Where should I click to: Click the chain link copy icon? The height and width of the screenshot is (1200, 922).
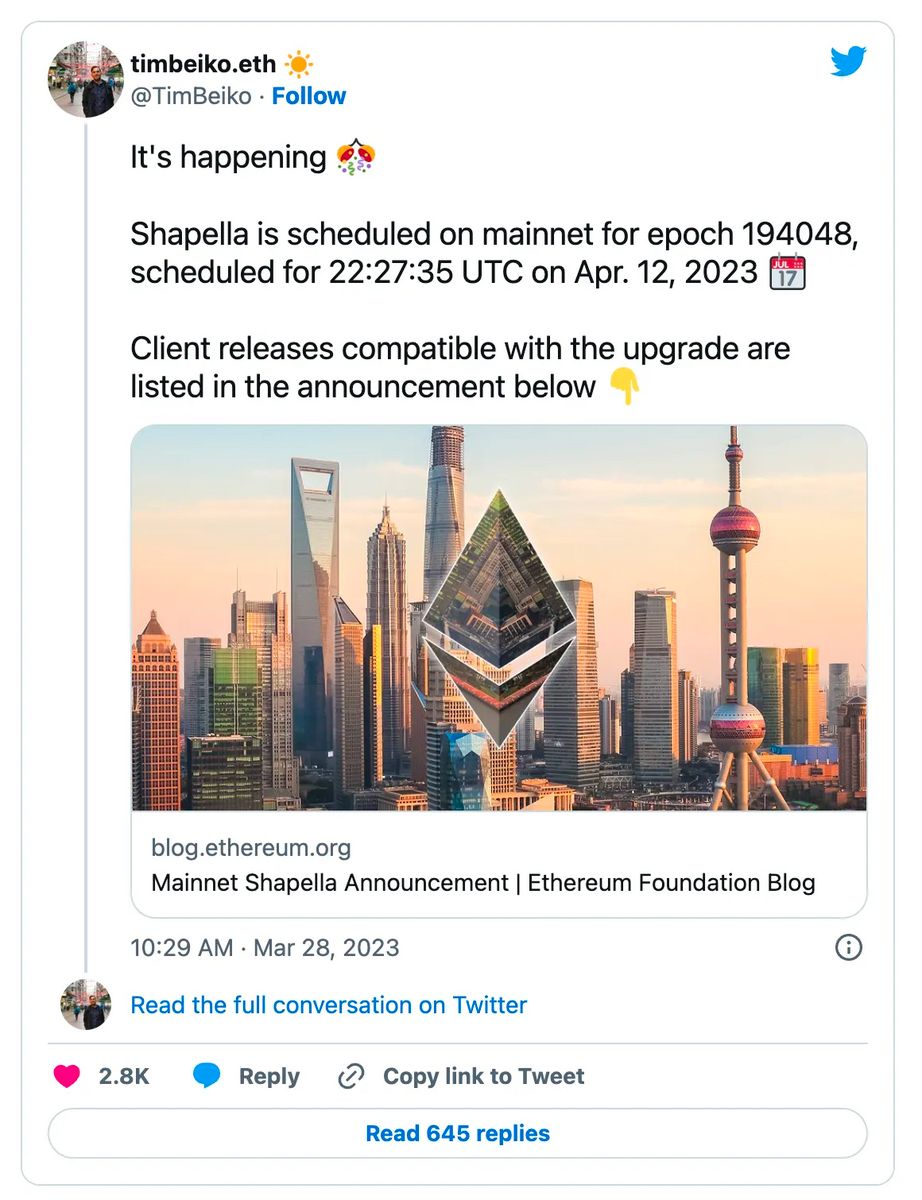point(351,1076)
